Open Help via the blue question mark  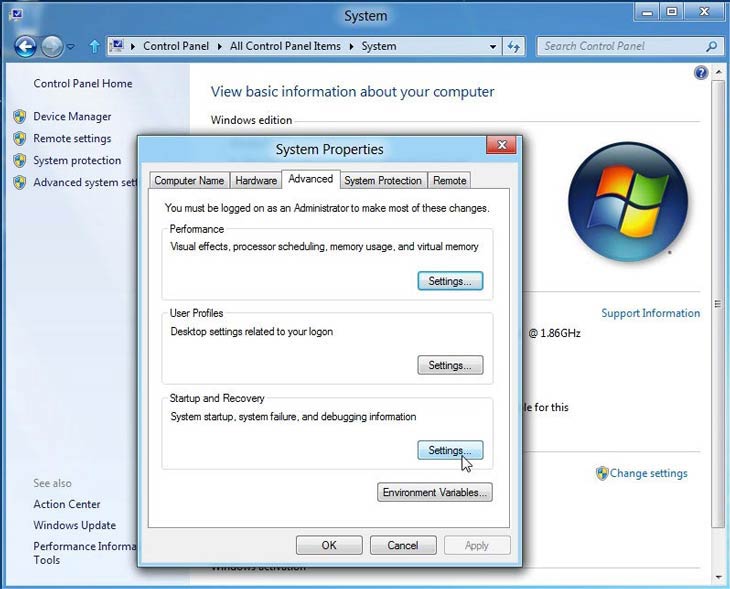pyautogui.click(x=701, y=73)
